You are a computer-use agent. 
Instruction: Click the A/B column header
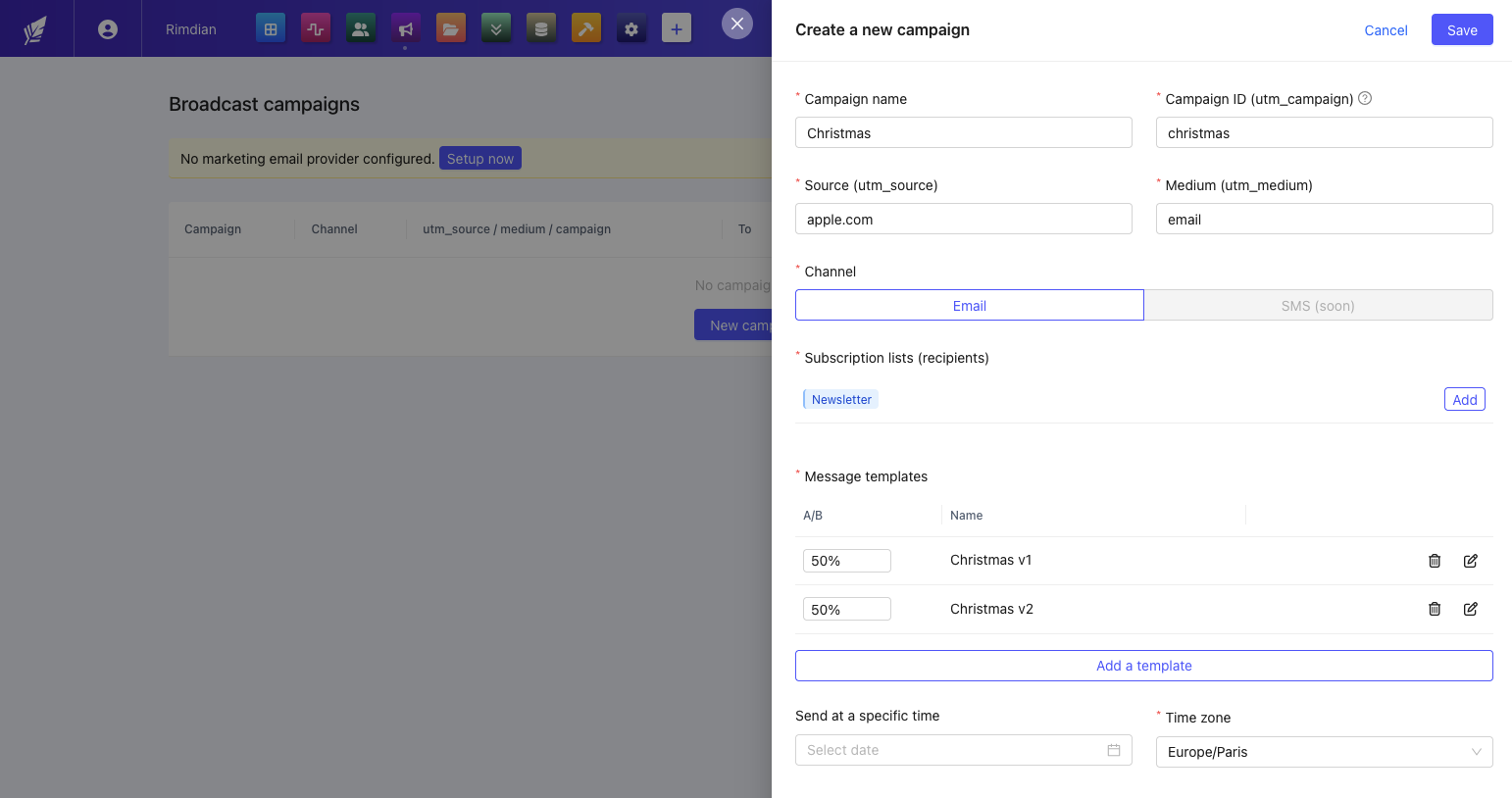[x=813, y=516]
